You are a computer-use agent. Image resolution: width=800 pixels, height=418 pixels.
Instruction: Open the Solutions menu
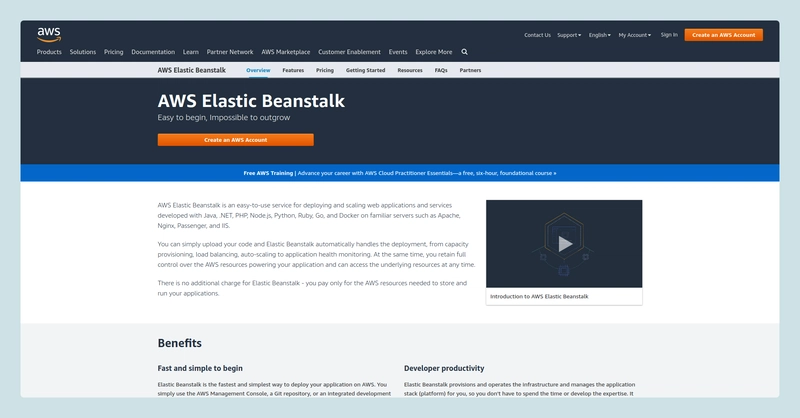(83, 52)
